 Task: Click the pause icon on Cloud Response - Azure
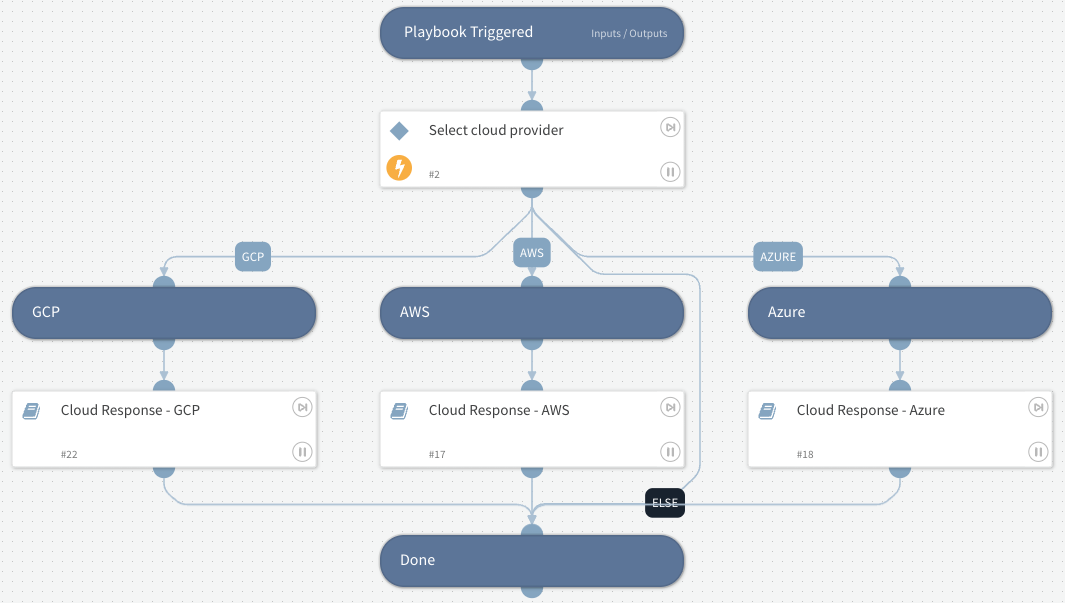tap(1038, 452)
